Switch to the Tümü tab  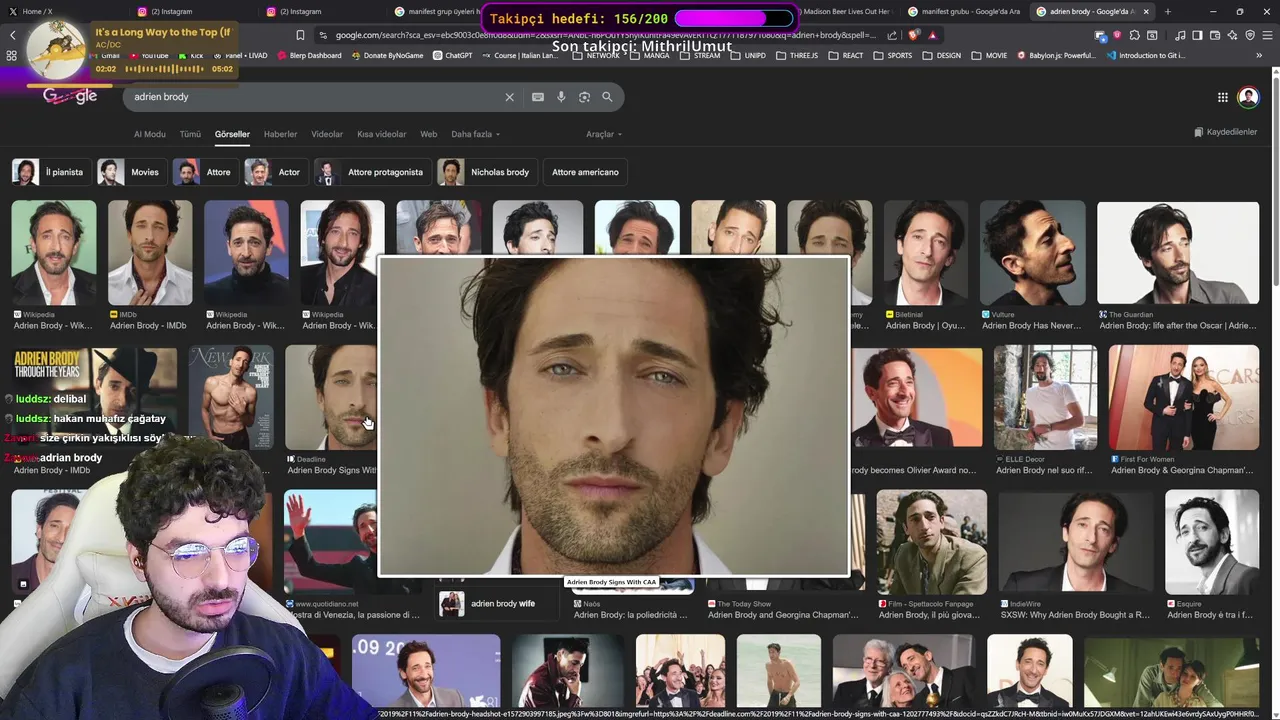(190, 134)
